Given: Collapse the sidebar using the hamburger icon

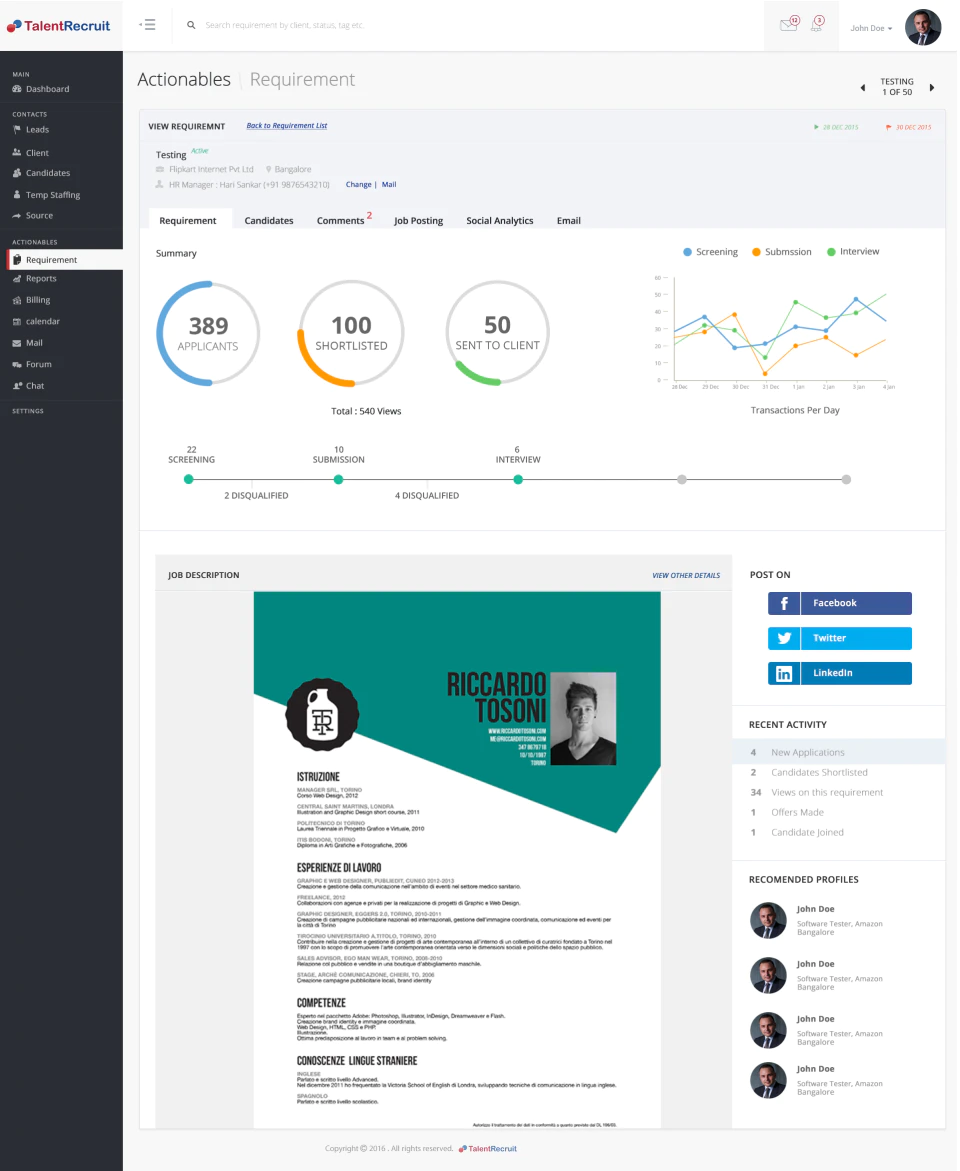Looking at the screenshot, I should point(147,25).
